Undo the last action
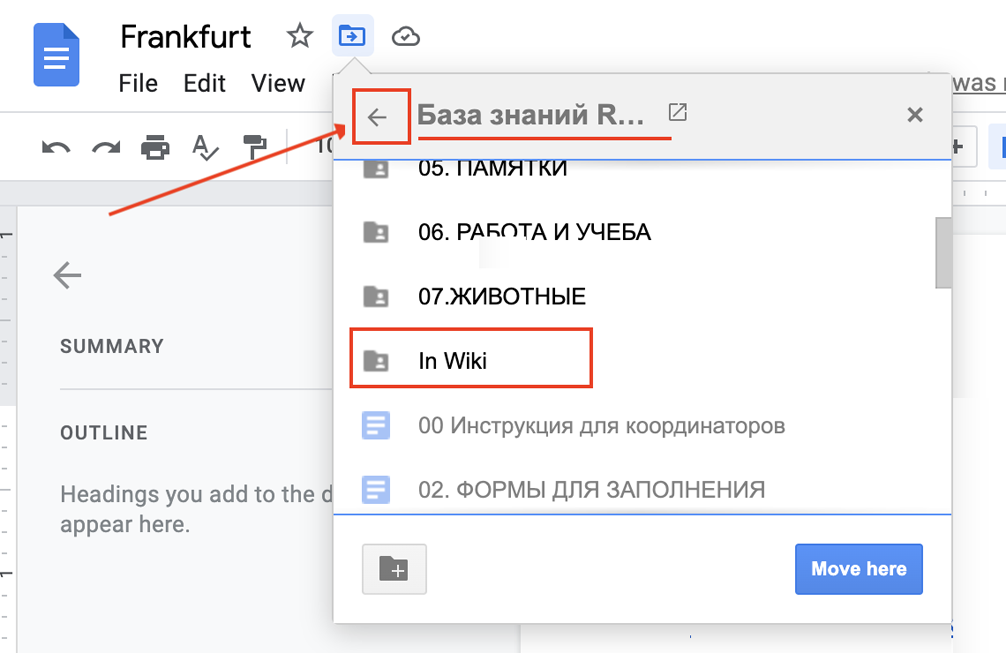The width and height of the screenshot is (1006, 653). pyautogui.click(x=56, y=148)
